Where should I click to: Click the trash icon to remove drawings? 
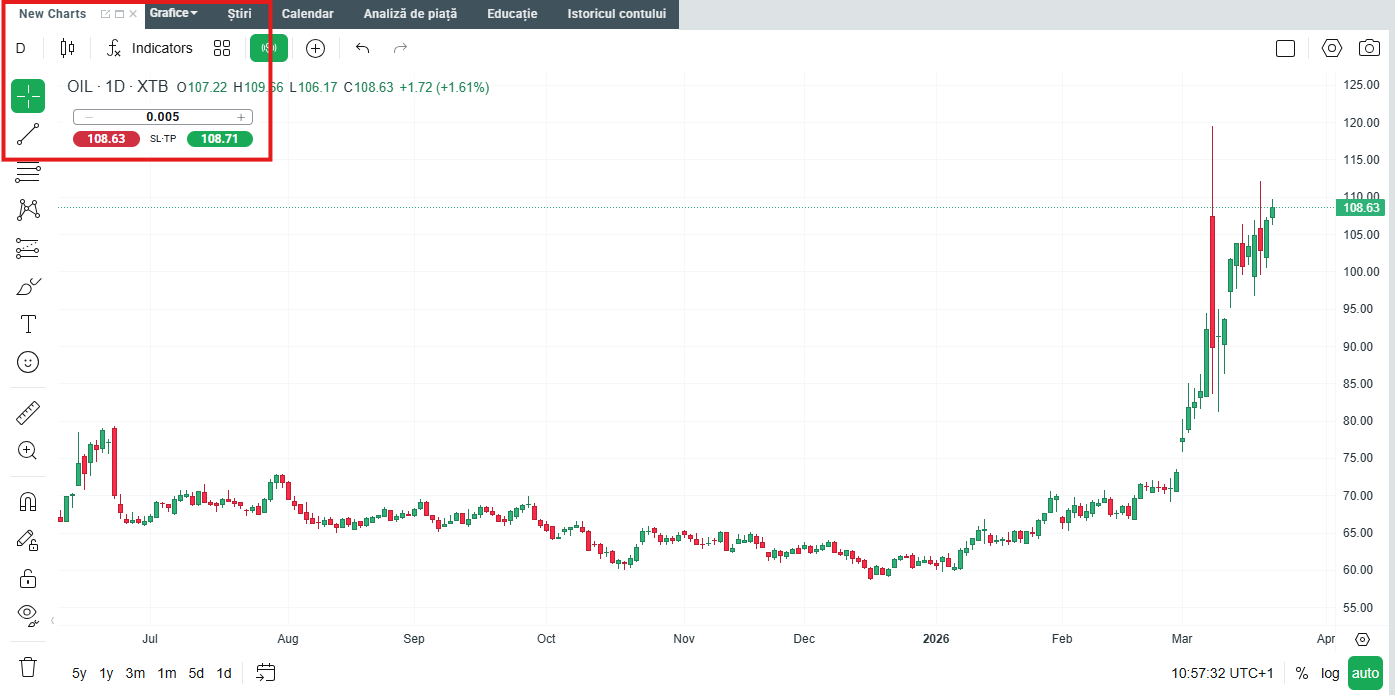(28, 666)
